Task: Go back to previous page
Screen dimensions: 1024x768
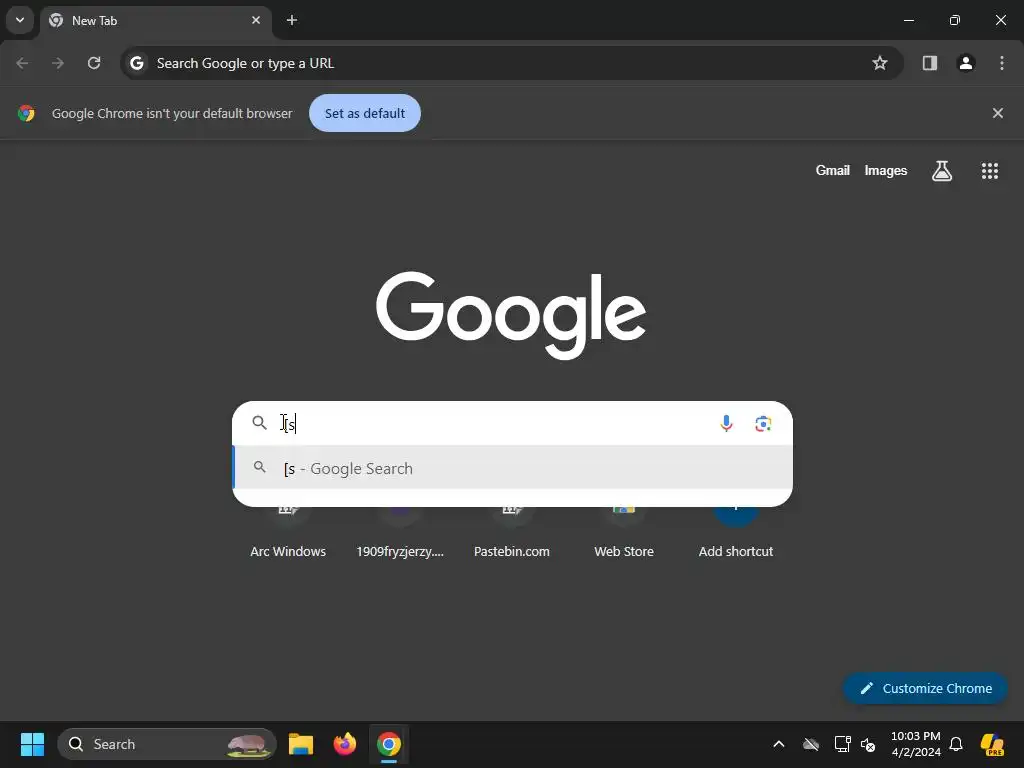Action: point(22,63)
